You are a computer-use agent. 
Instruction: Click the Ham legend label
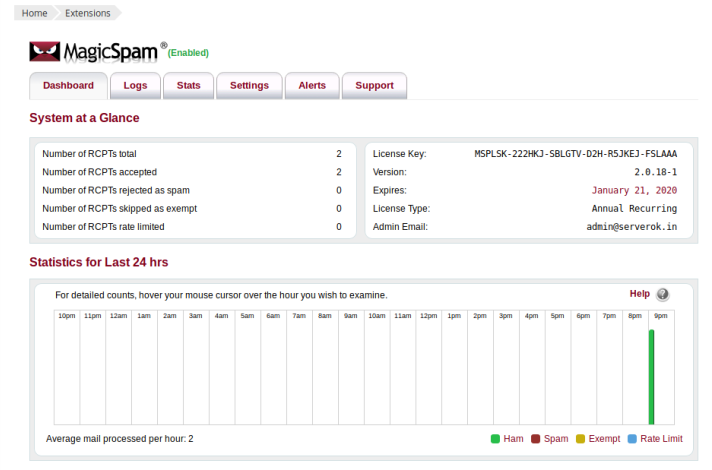(x=513, y=439)
